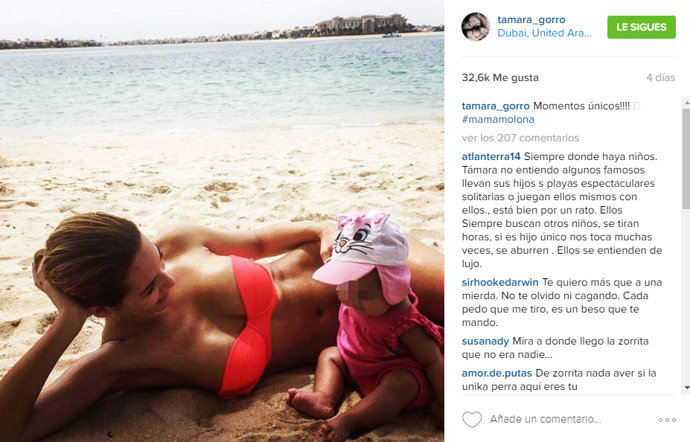Click the scrollbar up arrow in comments
The image size is (690, 442).
[x=686, y=102]
